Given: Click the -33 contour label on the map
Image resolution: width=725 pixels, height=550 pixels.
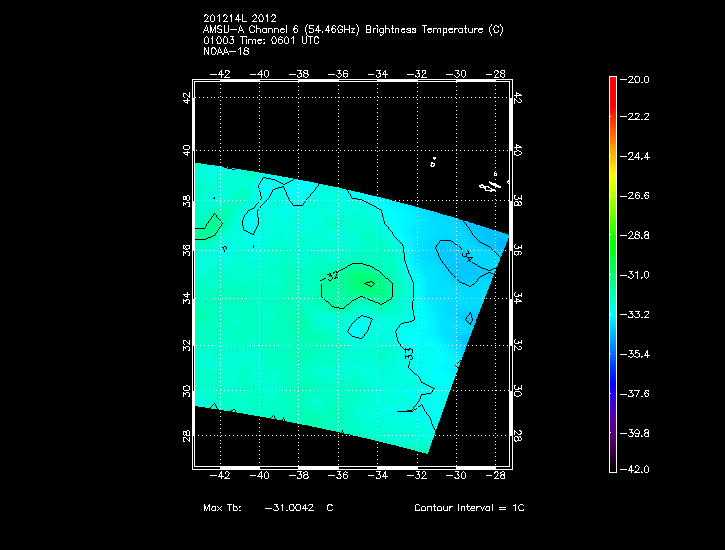Looking at the screenshot, I should [x=408, y=352].
